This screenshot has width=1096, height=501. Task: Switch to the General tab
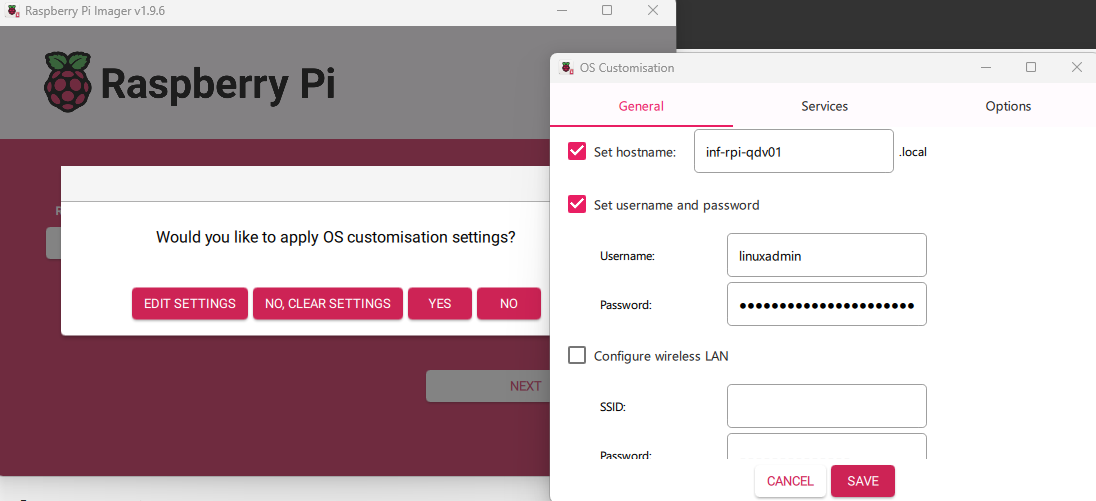click(641, 106)
